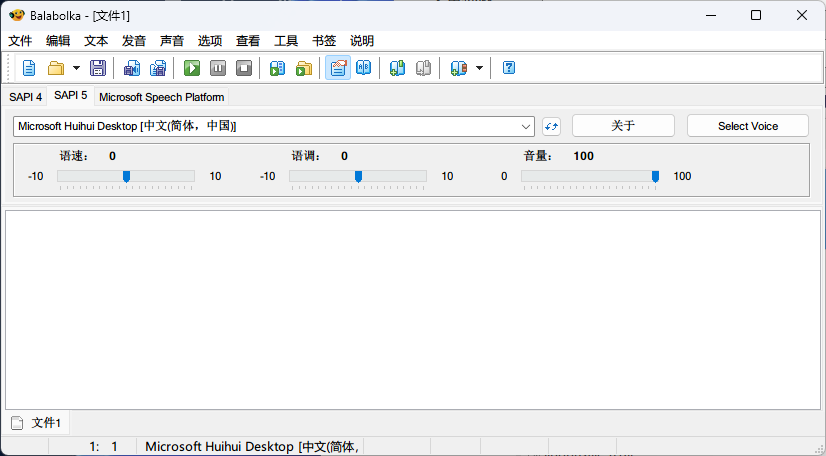Open the 发音 menu
The width and height of the screenshot is (826, 456).
pyautogui.click(x=134, y=41)
